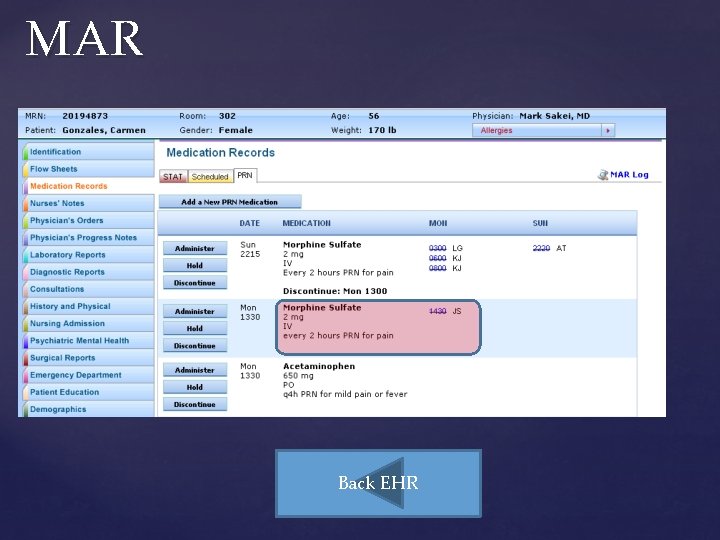Image resolution: width=720 pixels, height=540 pixels.
Task: Click the 0800 KJ administration entry
Action: point(445,268)
